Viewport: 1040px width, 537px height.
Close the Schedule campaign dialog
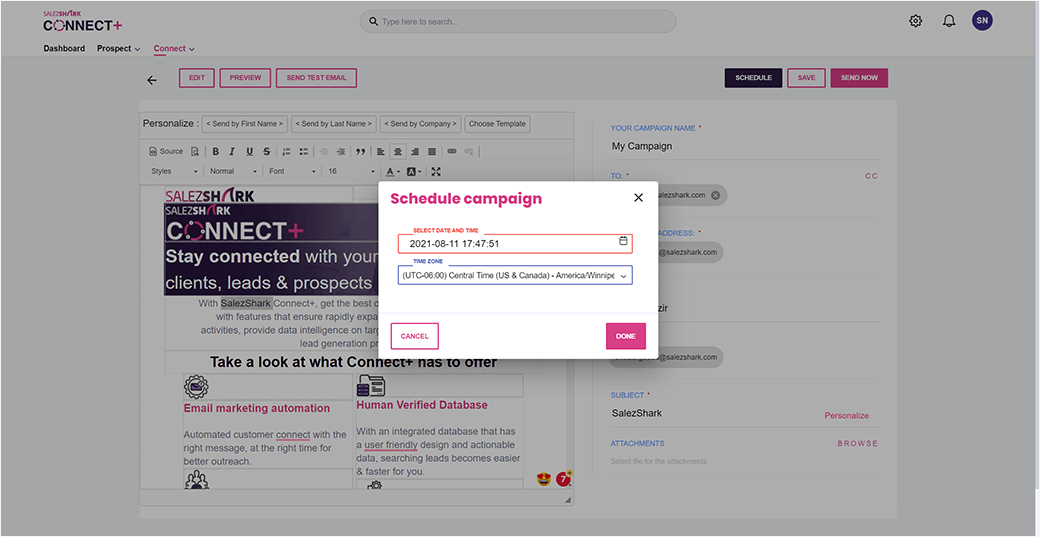[638, 198]
